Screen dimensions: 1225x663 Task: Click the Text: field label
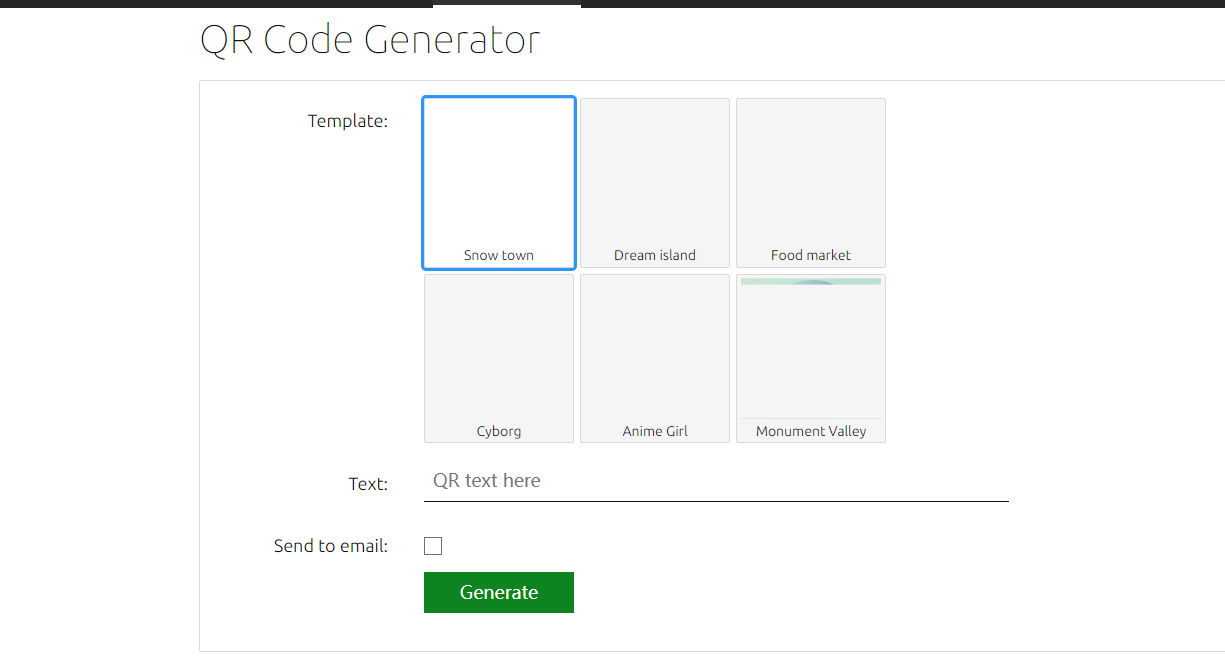click(368, 484)
